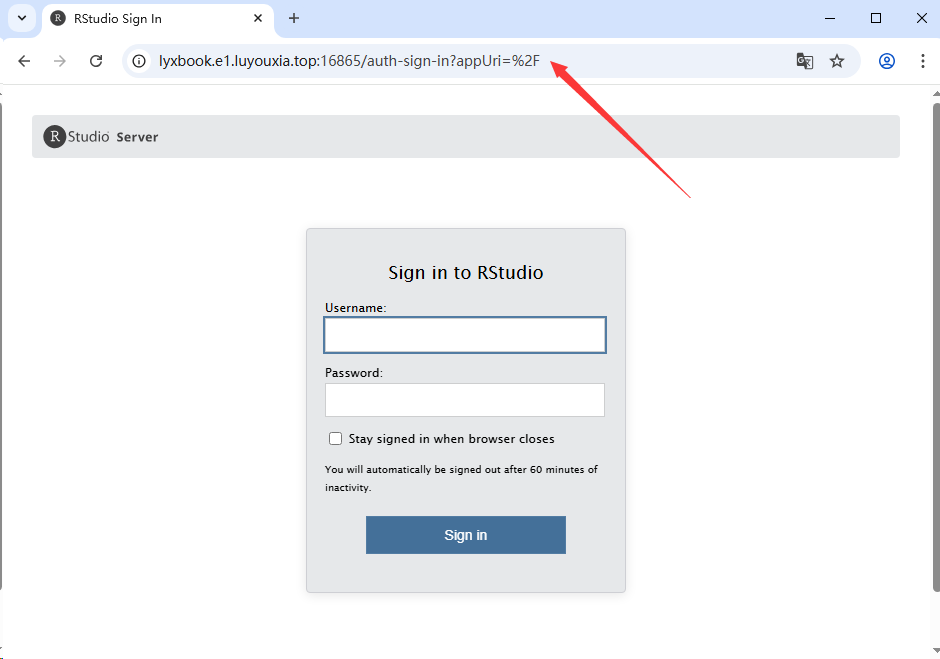View site information icon in address bar
This screenshot has height=659, width=940.
point(139,61)
